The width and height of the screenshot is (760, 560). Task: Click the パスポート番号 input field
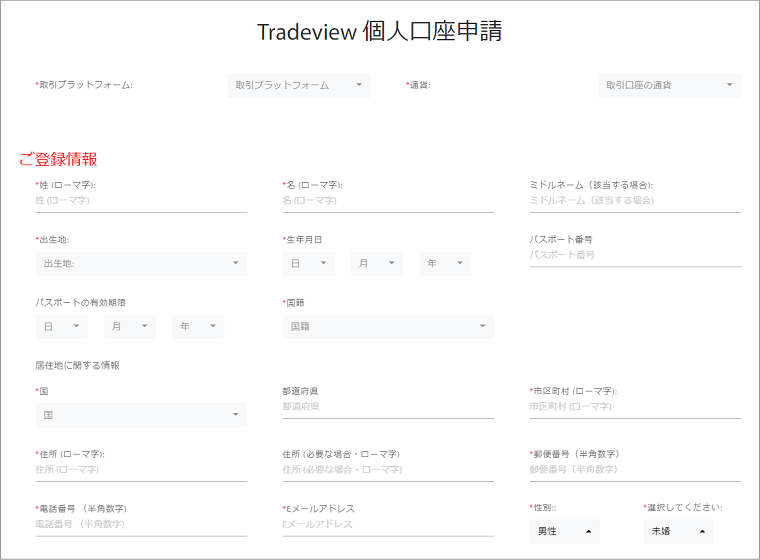(x=635, y=255)
